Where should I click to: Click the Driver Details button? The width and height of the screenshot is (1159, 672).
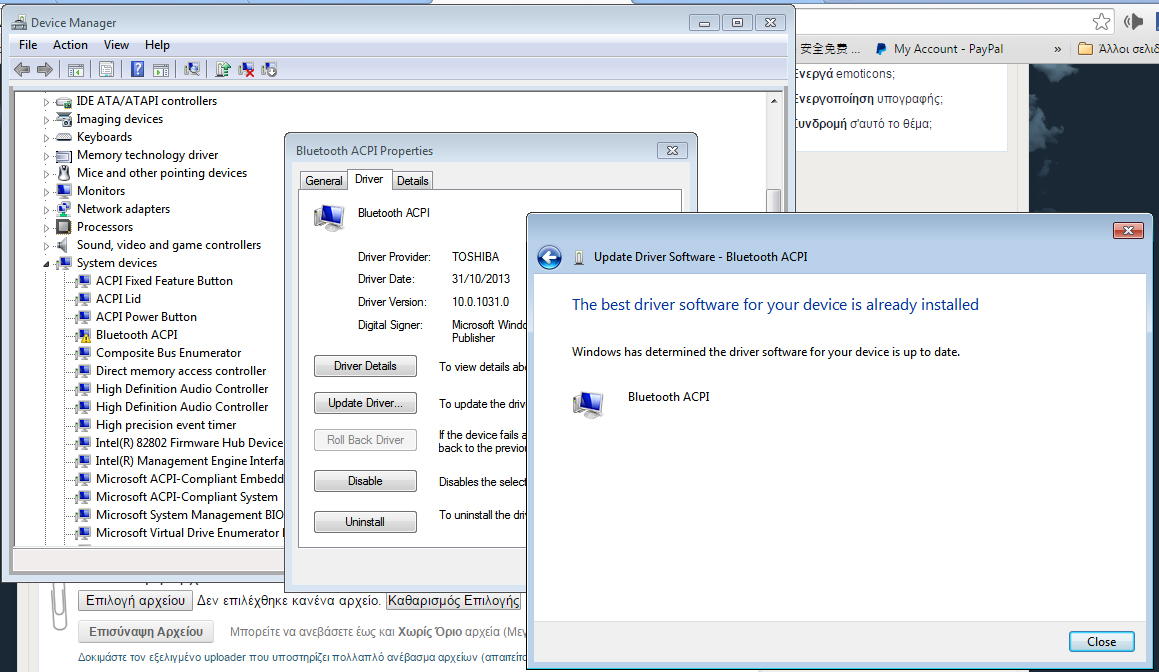click(x=365, y=366)
